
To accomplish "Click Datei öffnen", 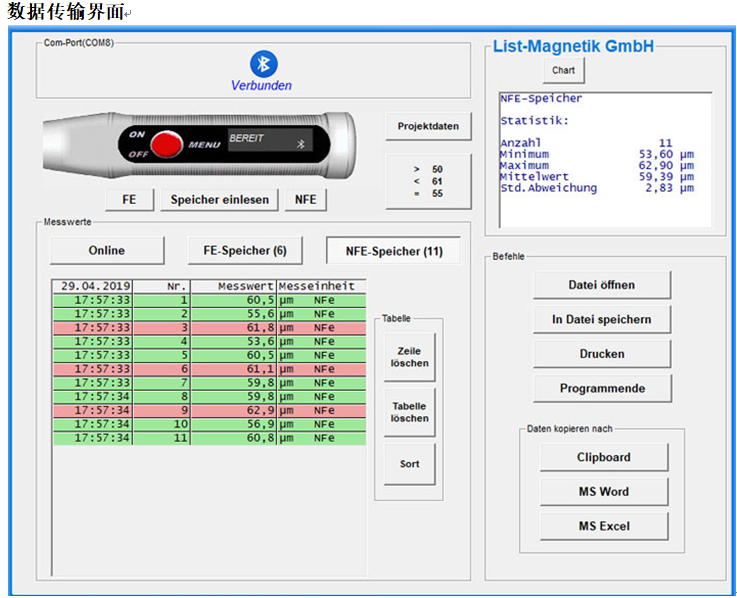I will (602, 285).
